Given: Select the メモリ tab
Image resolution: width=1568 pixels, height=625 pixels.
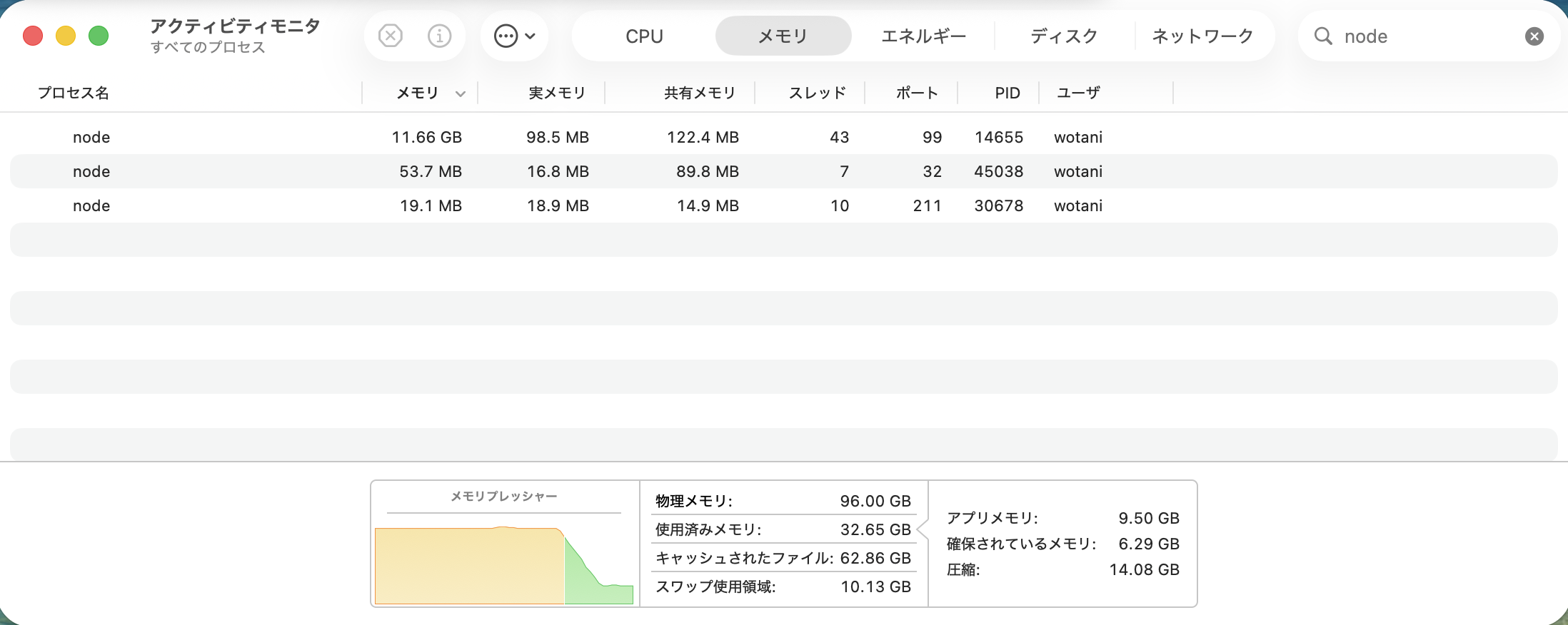Looking at the screenshot, I should click(x=783, y=36).
